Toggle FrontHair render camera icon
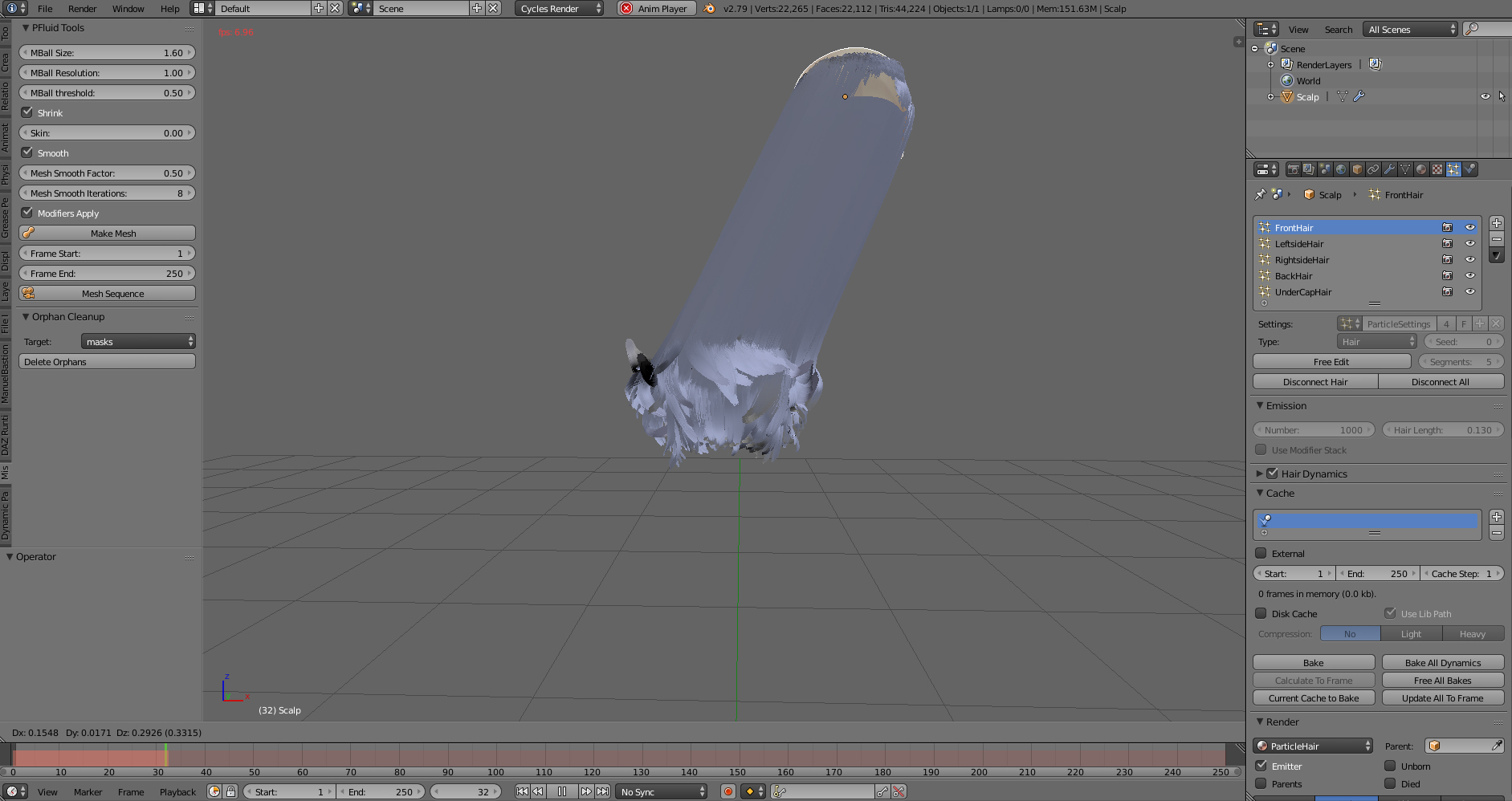 pos(1447,227)
